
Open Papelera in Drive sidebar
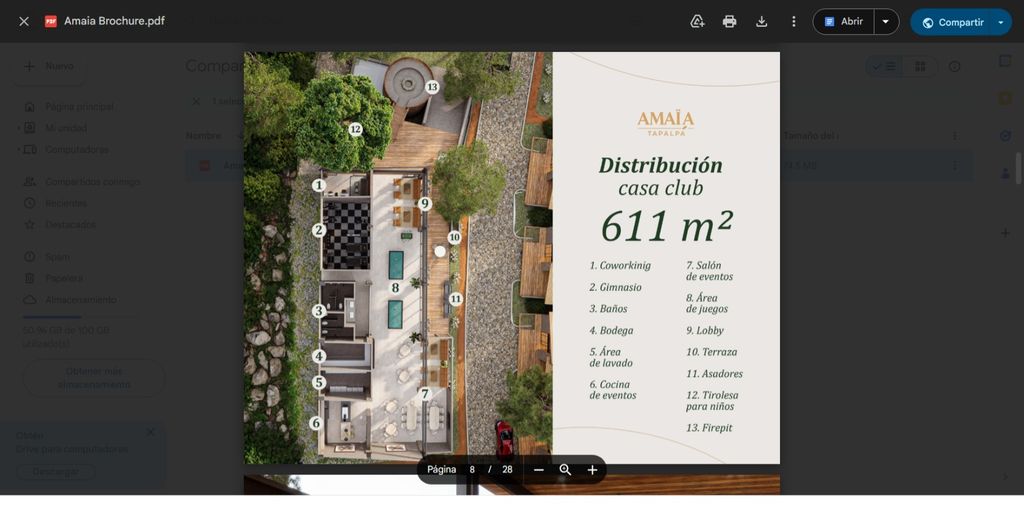(63, 278)
